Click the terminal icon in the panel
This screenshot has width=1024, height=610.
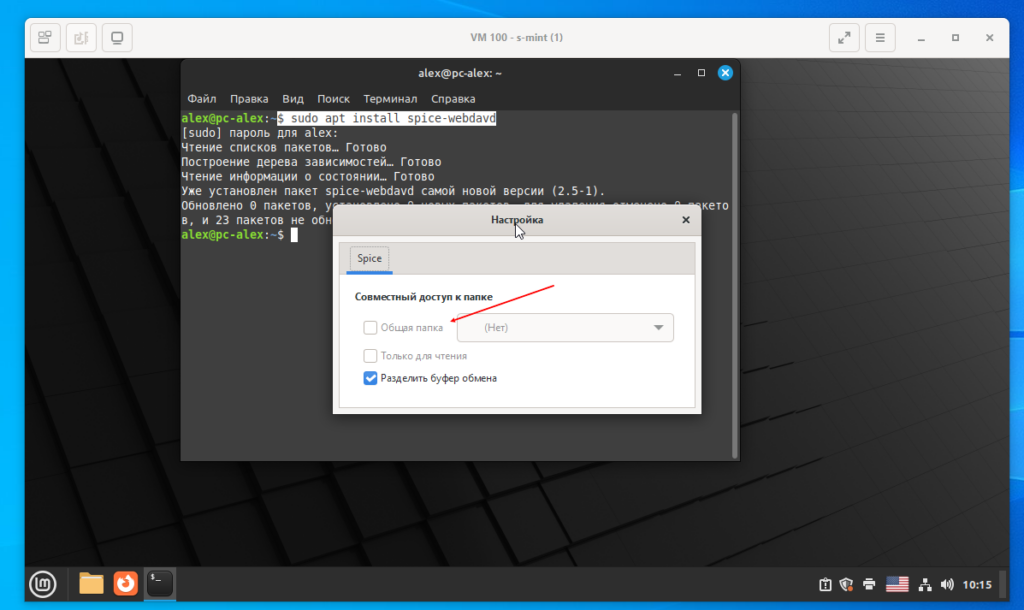point(159,583)
